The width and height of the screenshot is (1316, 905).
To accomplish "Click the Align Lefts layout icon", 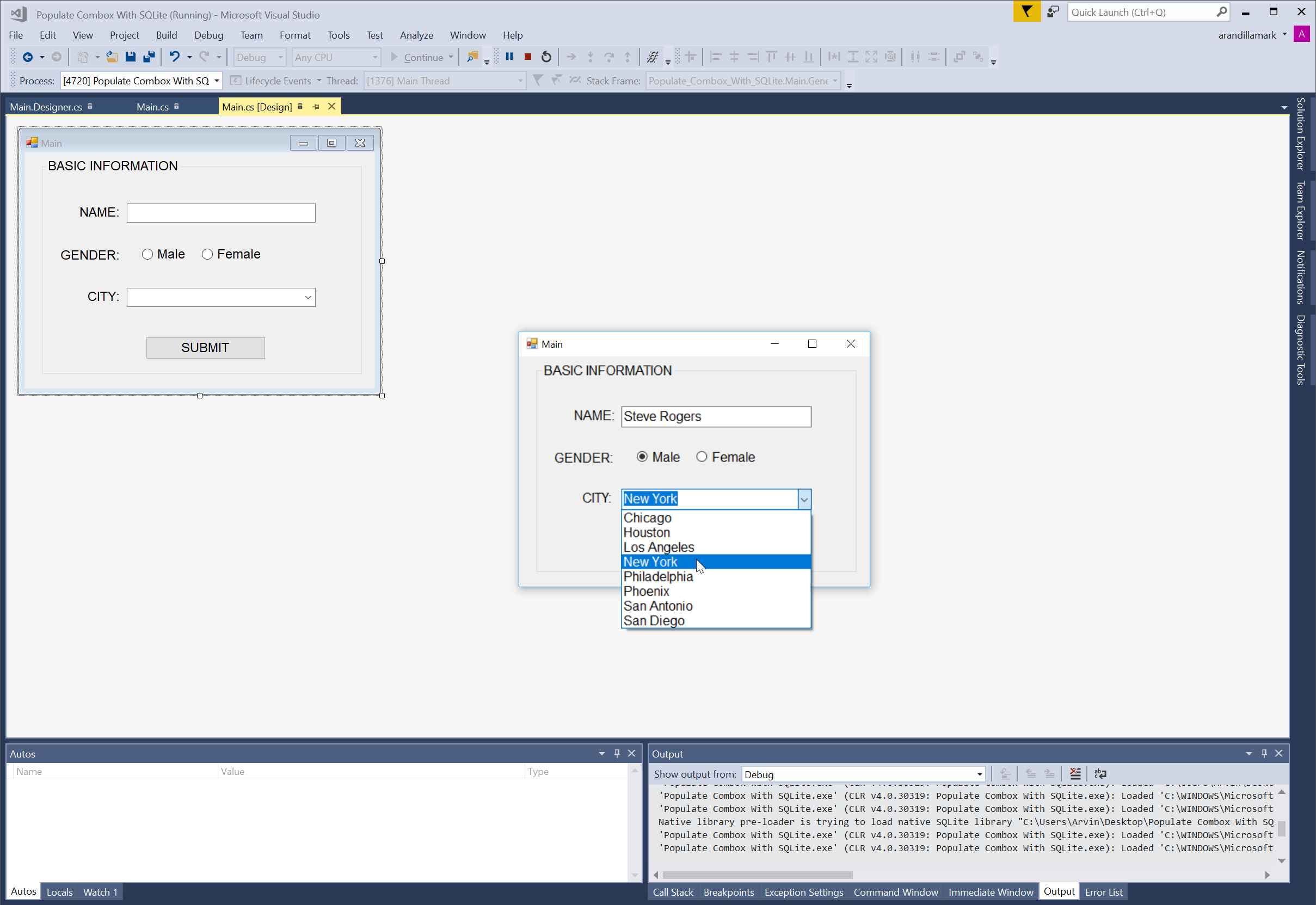I will 716,57.
